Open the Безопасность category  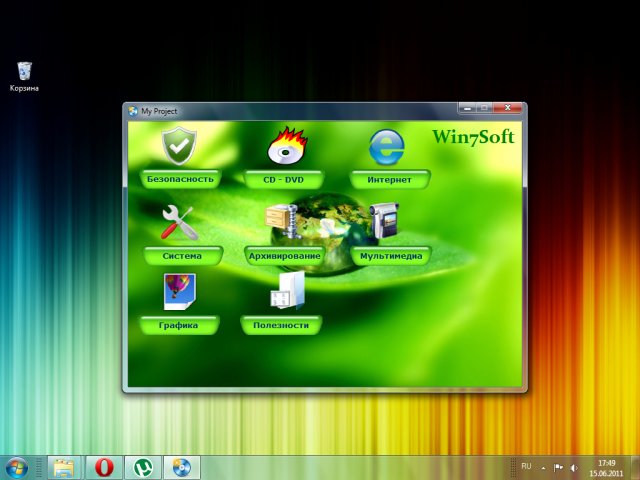tap(180, 179)
